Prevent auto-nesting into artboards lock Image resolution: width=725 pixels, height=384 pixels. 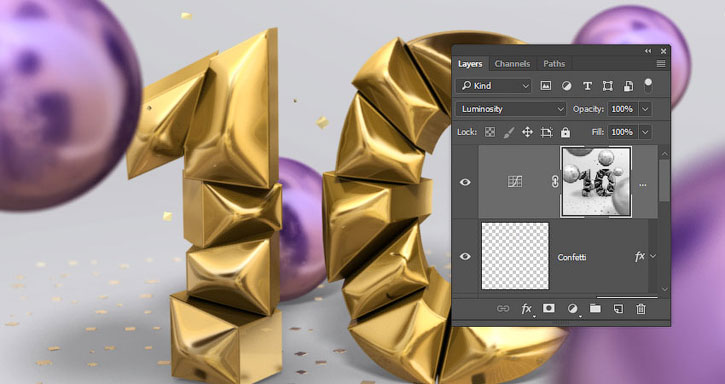point(547,132)
